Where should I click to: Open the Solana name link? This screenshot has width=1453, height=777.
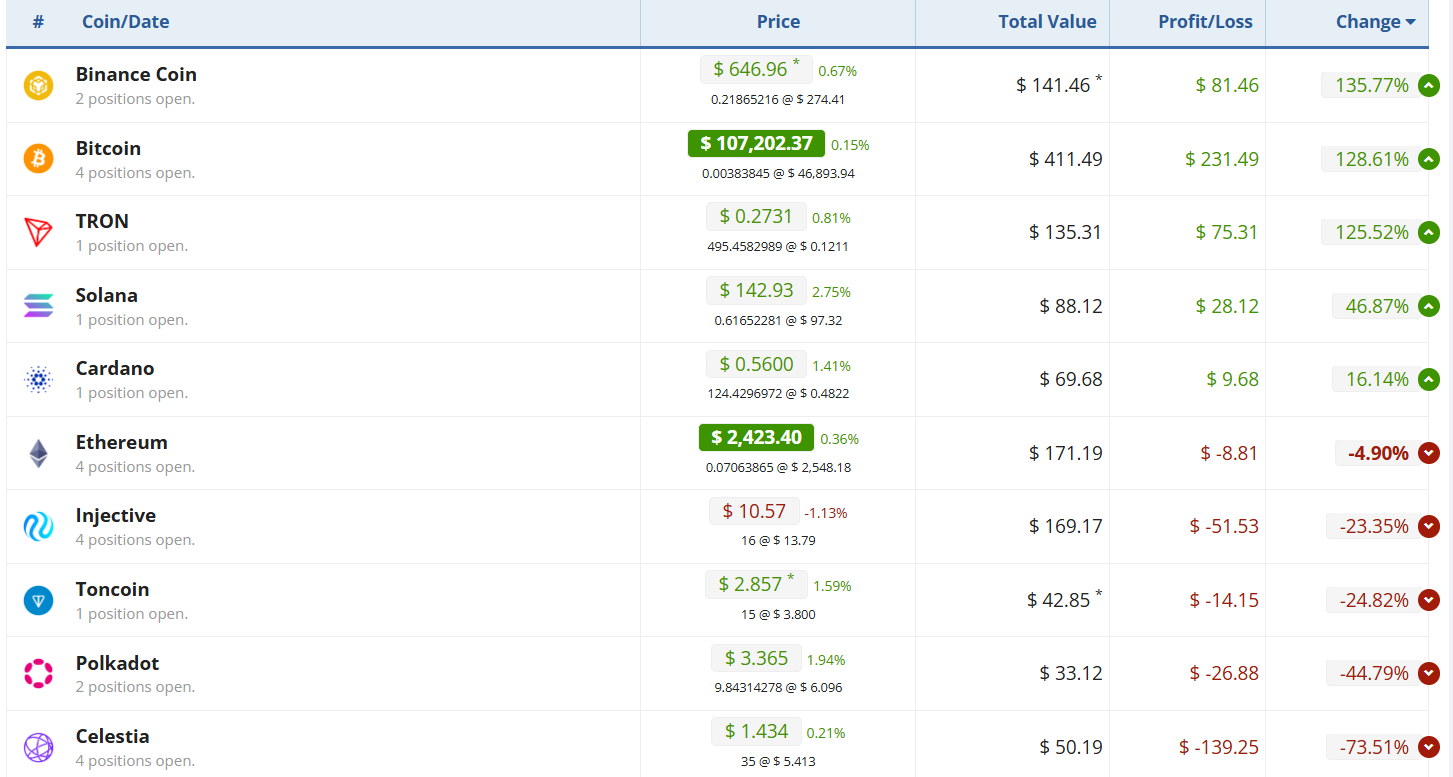(x=107, y=295)
